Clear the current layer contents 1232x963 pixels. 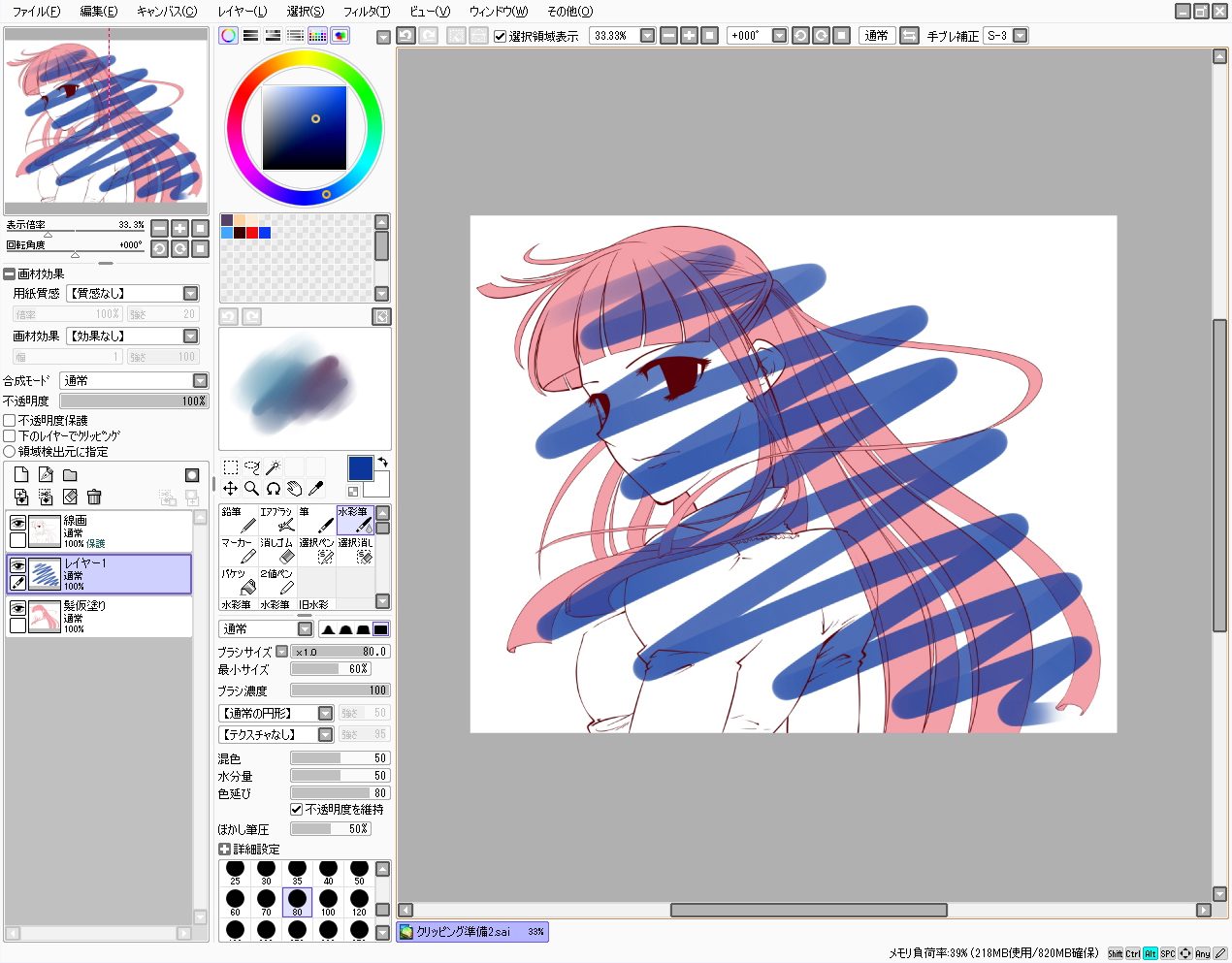coord(70,497)
